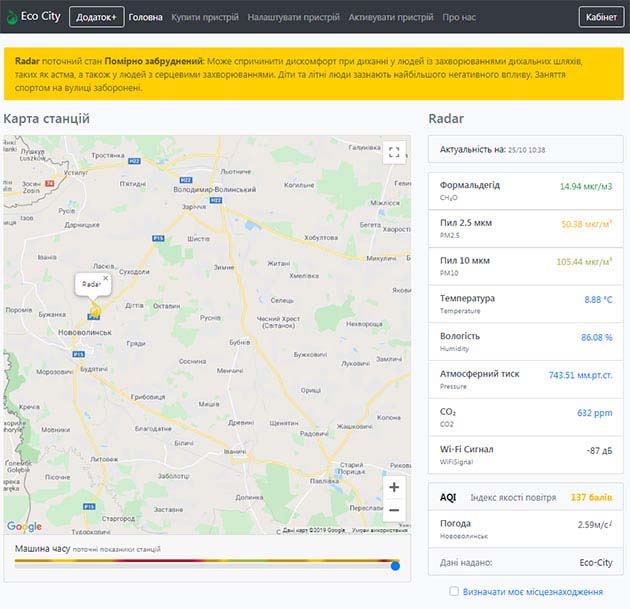Open the Додаток+ button in navbar

coord(96,17)
